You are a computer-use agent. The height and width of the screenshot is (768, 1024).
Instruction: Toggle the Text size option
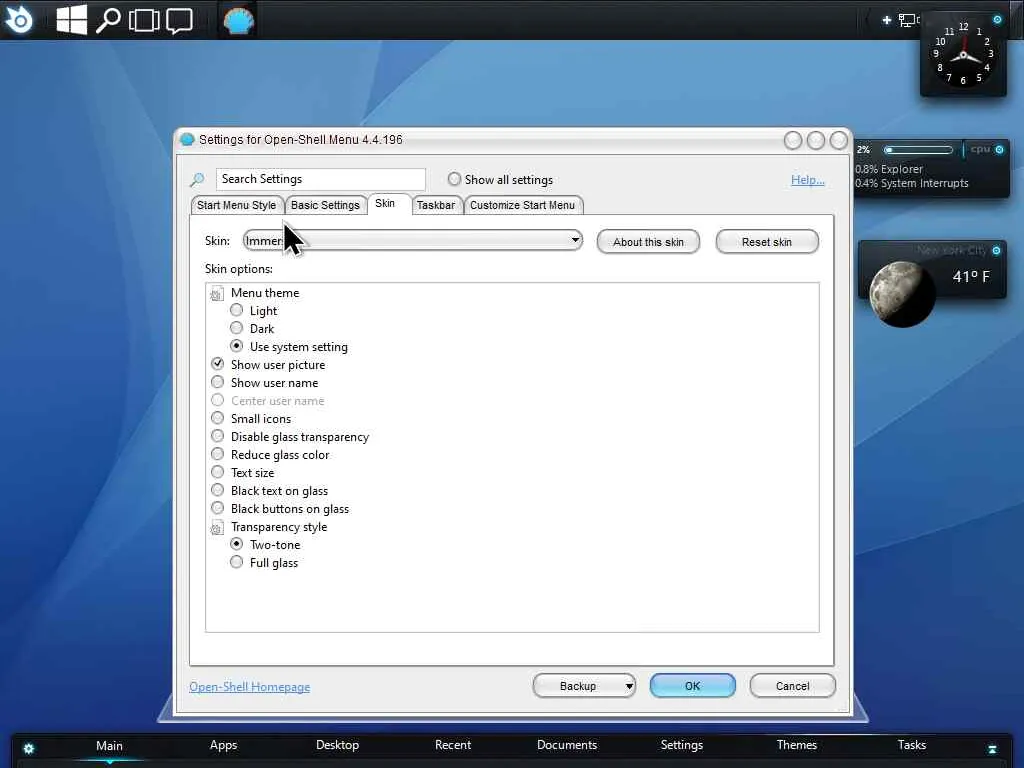217,472
